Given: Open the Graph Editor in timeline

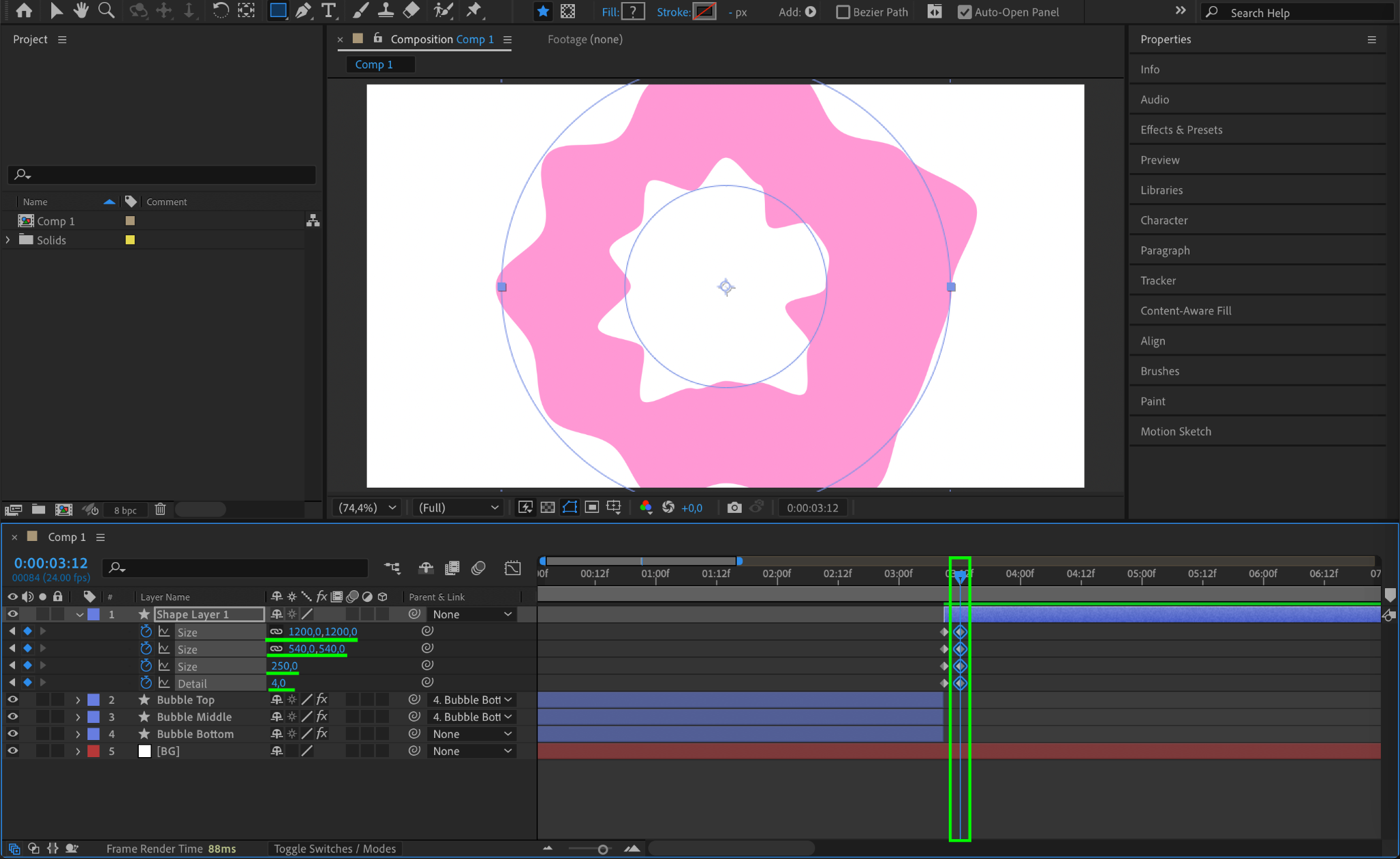Looking at the screenshot, I should (513, 568).
